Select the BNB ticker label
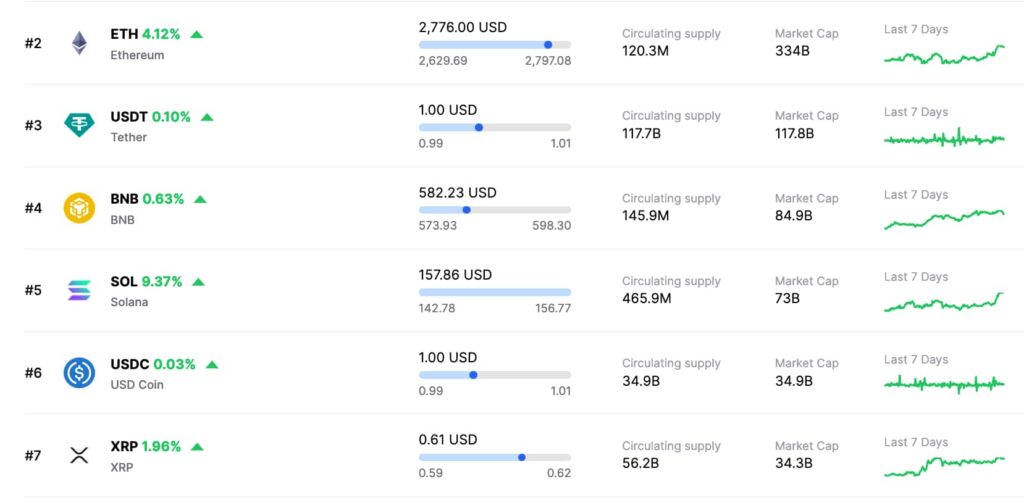Image resolution: width=1024 pixels, height=500 pixels. click(124, 199)
